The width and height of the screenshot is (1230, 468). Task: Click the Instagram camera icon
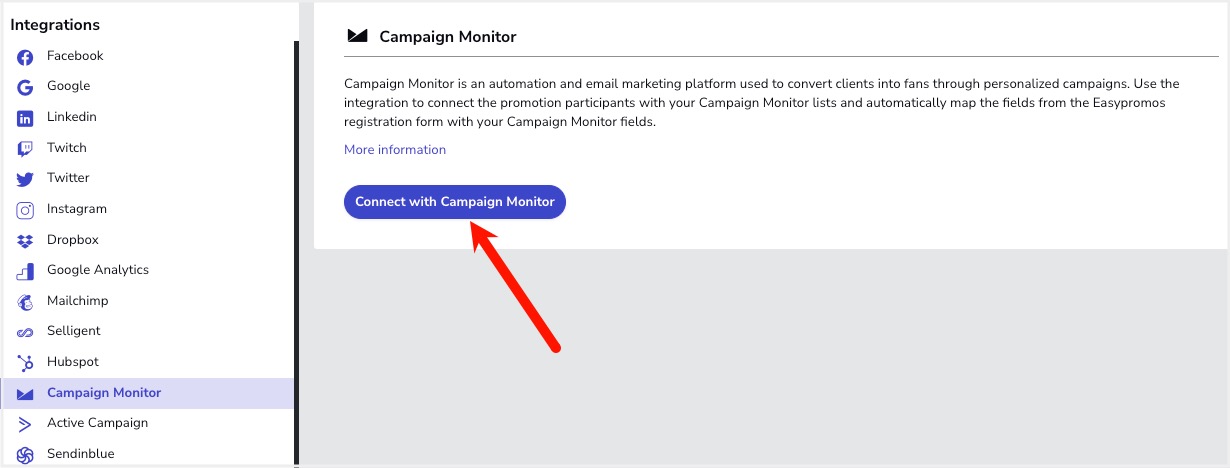tap(25, 210)
